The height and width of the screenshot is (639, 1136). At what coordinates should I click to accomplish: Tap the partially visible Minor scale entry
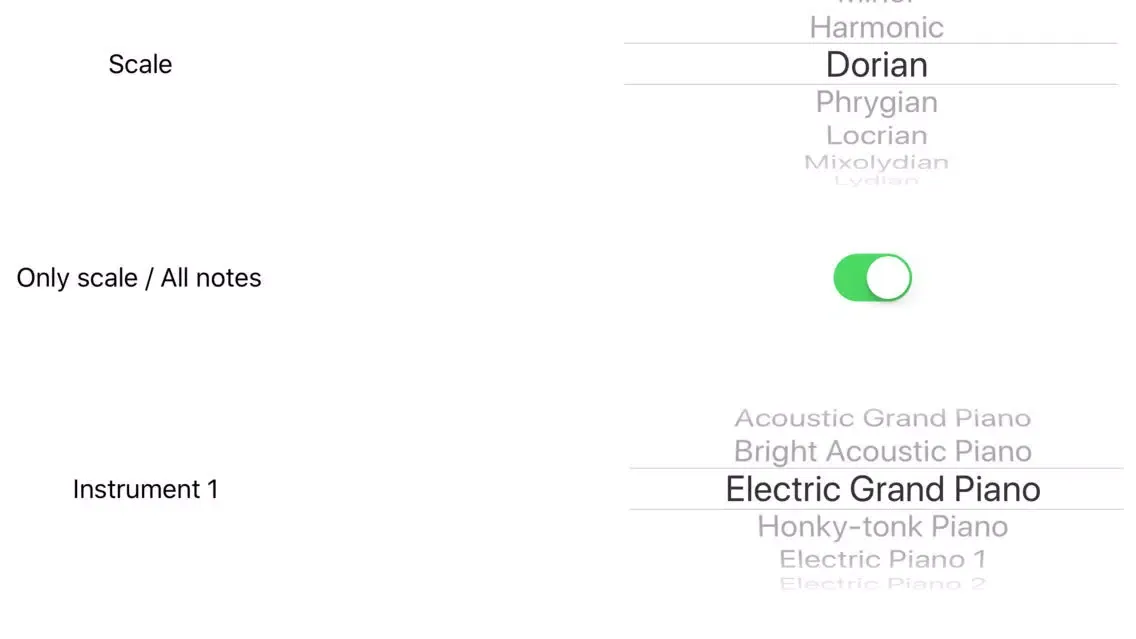(877, 3)
